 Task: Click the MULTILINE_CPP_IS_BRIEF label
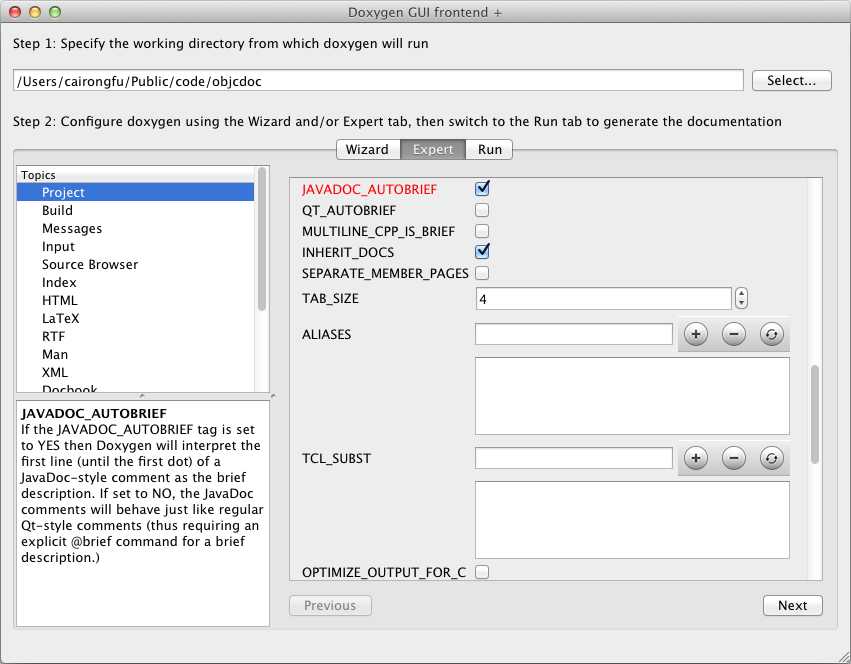pyautogui.click(x=378, y=231)
